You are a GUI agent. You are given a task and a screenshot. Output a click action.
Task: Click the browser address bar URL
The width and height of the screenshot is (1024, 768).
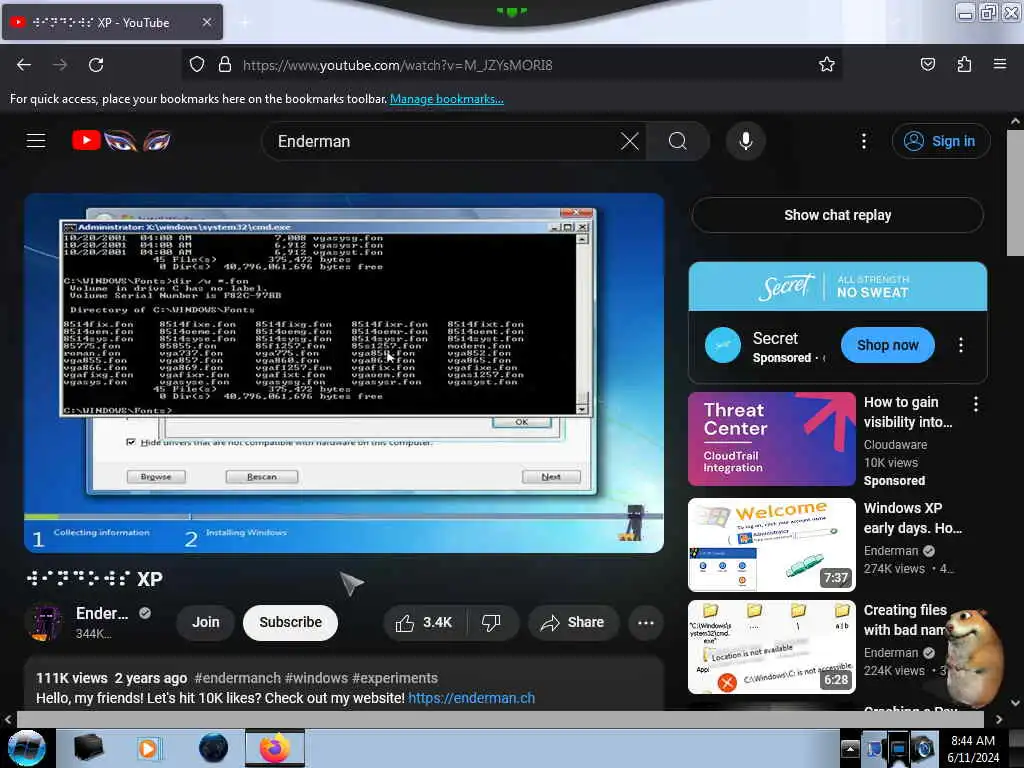[398, 65]
